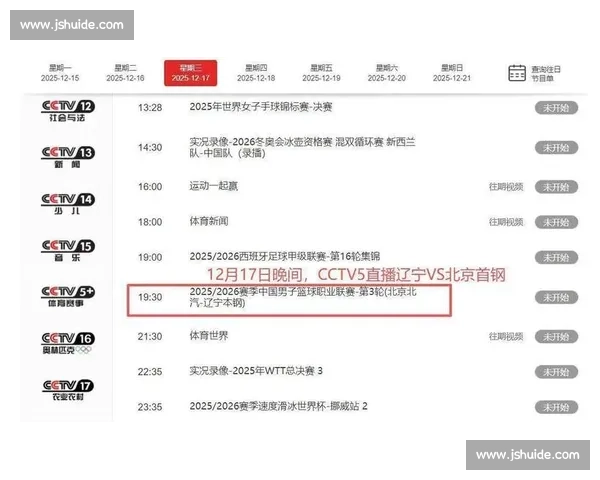Open the CCTV-13 新闻 channel logo

(x=68, y=157)
